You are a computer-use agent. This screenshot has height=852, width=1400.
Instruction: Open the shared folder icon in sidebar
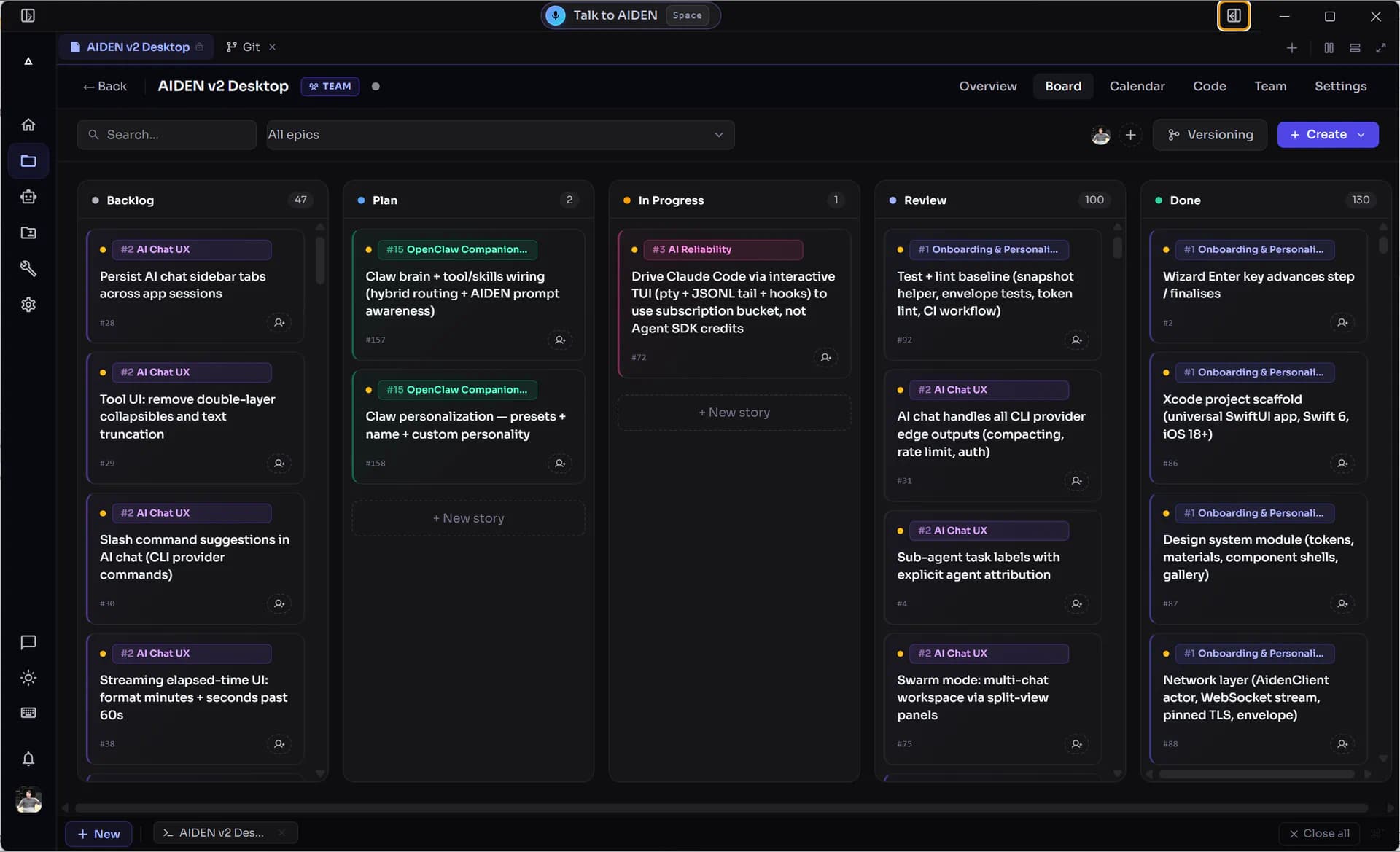(x=28, y=233)
